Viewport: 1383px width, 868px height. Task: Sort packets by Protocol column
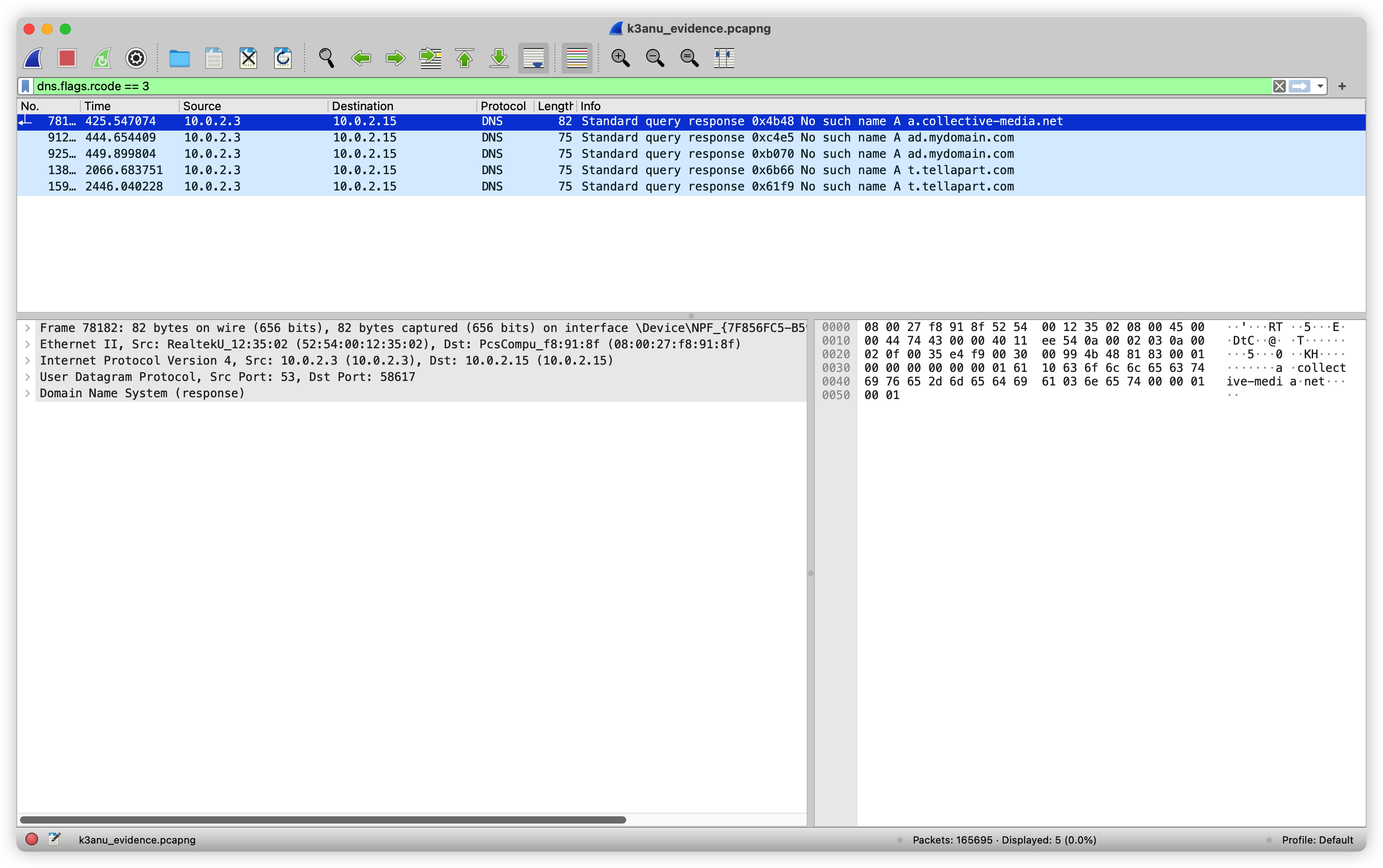pyautogui.click(x=505, y=106)
